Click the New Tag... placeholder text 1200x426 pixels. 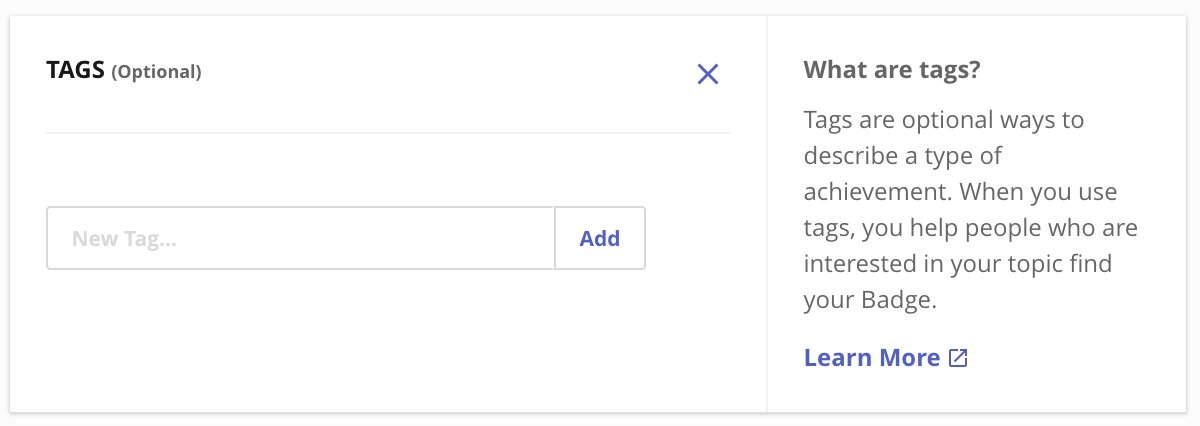pyautogui.click(x=124, y=239)
